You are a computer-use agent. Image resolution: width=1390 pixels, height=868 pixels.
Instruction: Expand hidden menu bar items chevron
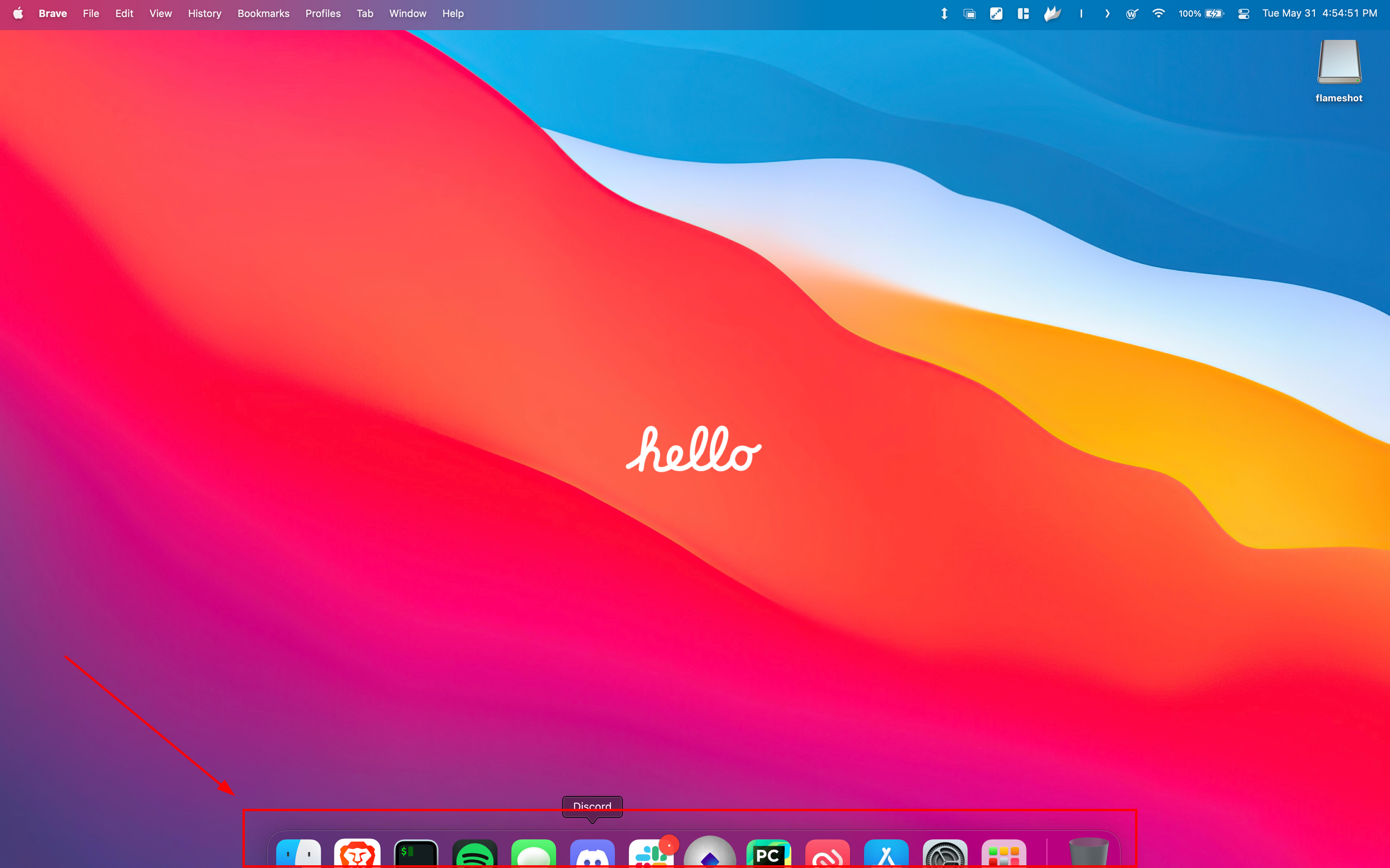tap(1107, 14)
